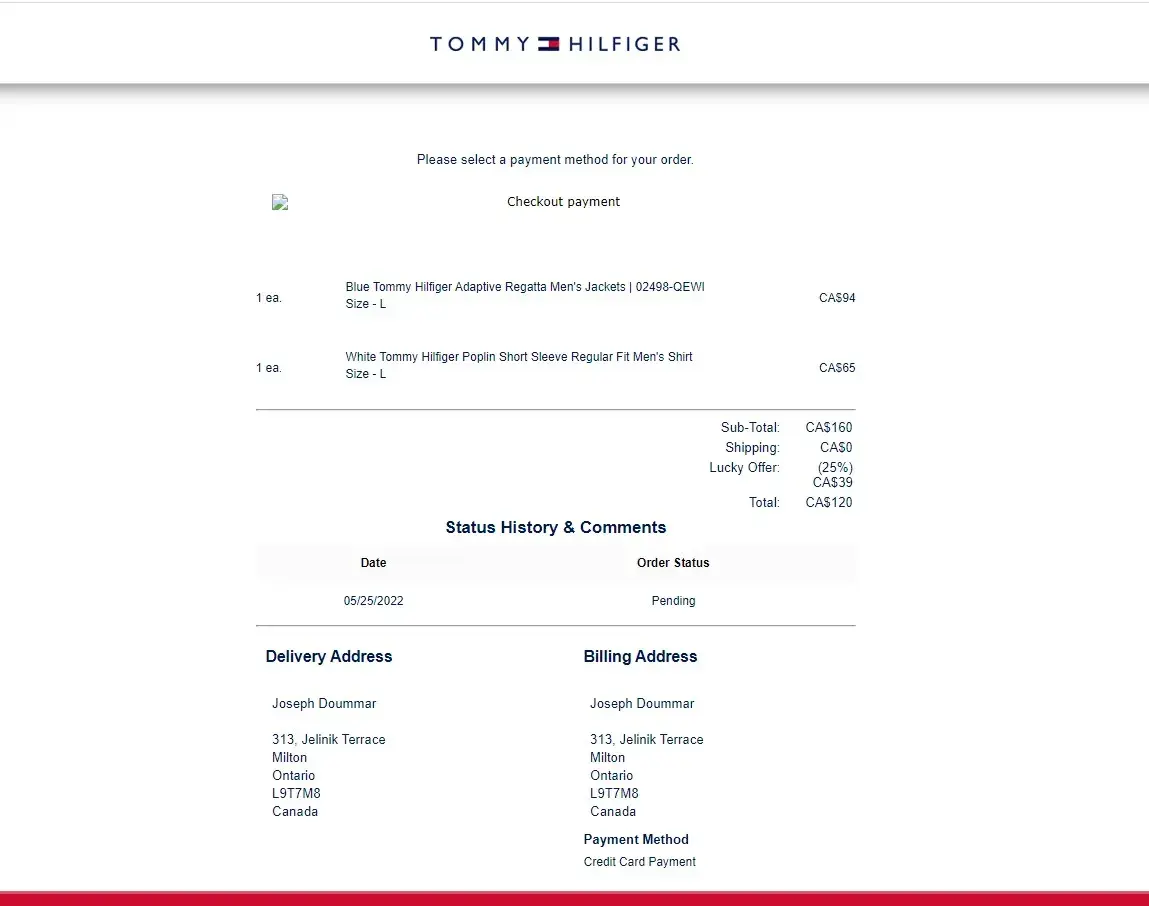Click White Tommy Hilfiger Poplin Shirt item
The width and height of the screenshot is (1149, 906).
coord(519,356)
